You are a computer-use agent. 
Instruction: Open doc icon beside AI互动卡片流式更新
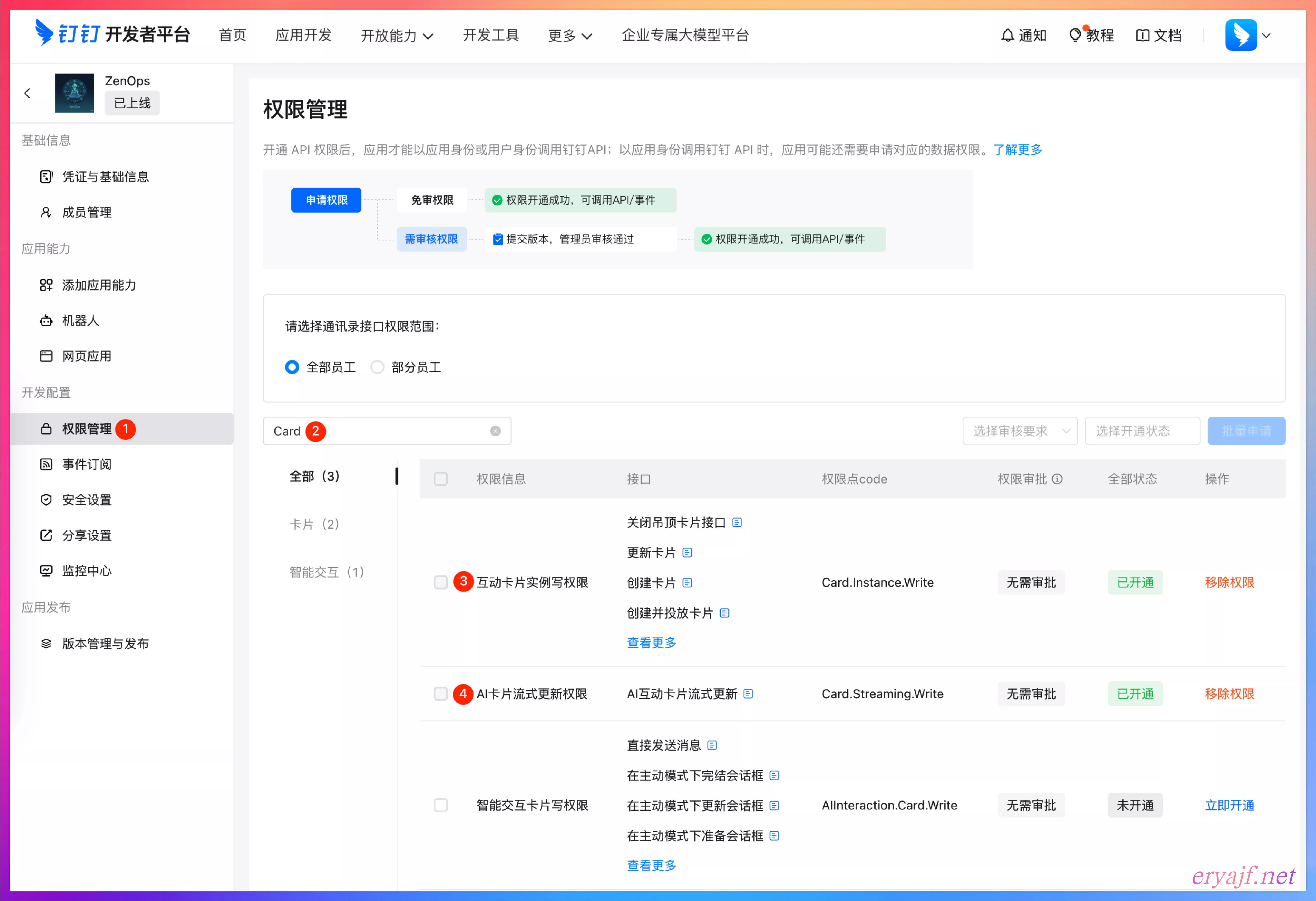[748, 694]
